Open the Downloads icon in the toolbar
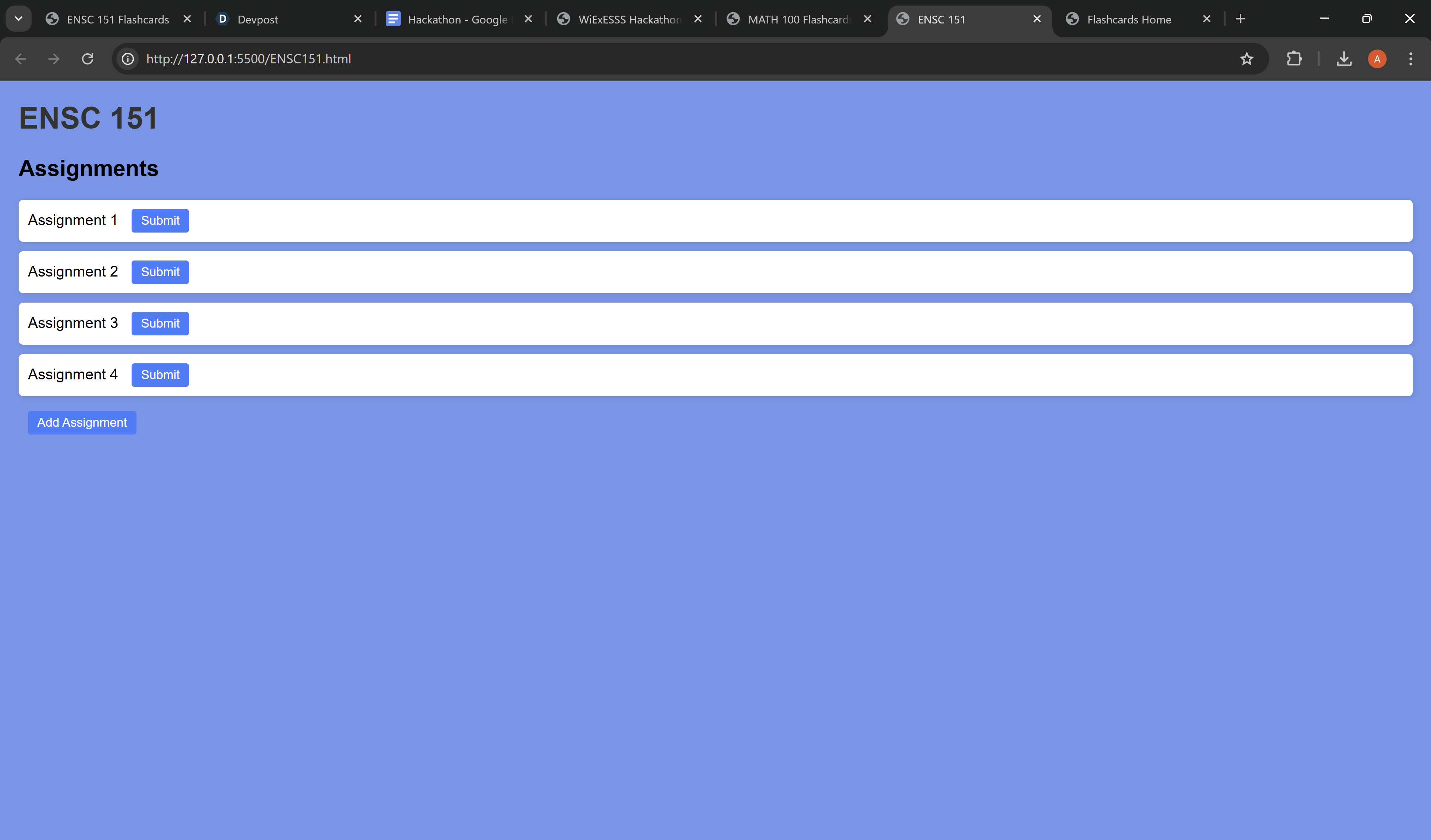Image resolution: width=1431 pixels, height=840 pixels. tap(1343, 59)
